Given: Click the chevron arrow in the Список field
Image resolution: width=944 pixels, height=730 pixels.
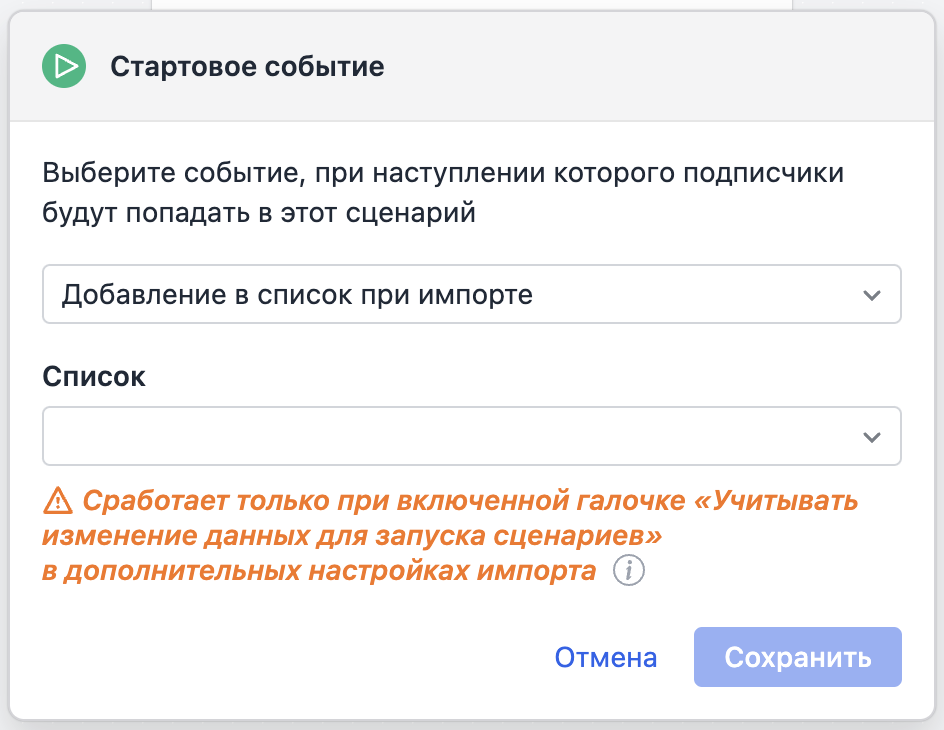Looking at the screenshot, I should coord(872,437).
